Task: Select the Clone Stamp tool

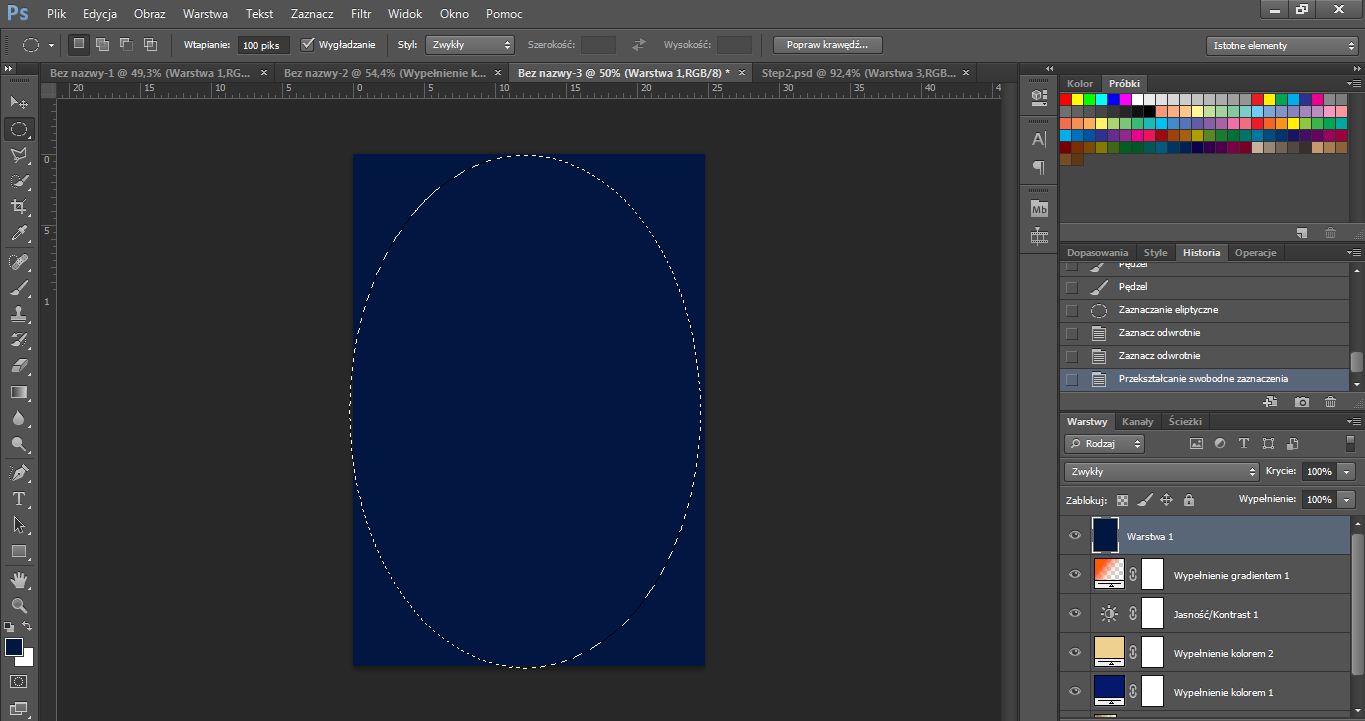Action: coord(19,314)
